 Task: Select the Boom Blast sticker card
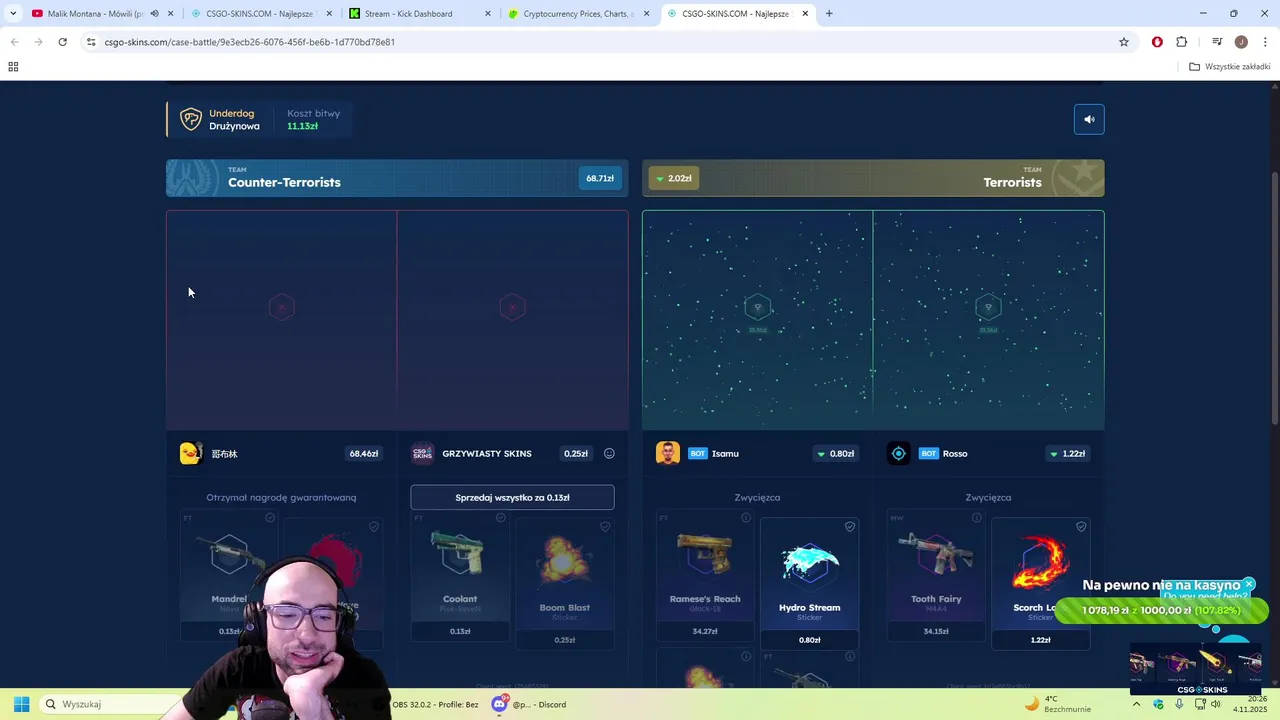(565, 582)
